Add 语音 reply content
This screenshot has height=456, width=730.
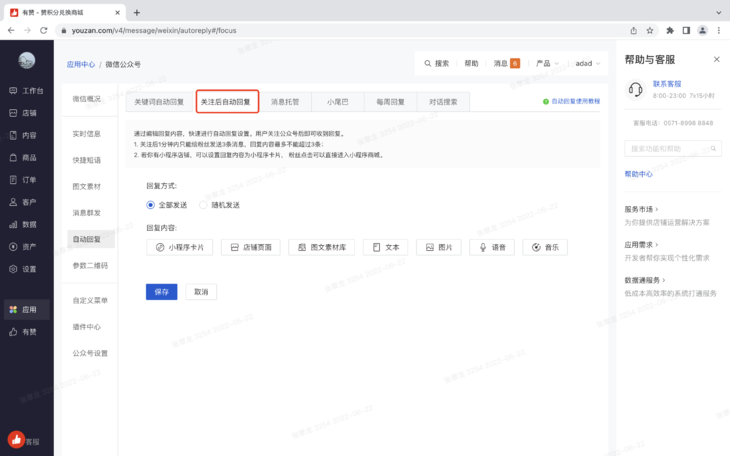coord(495,247)
